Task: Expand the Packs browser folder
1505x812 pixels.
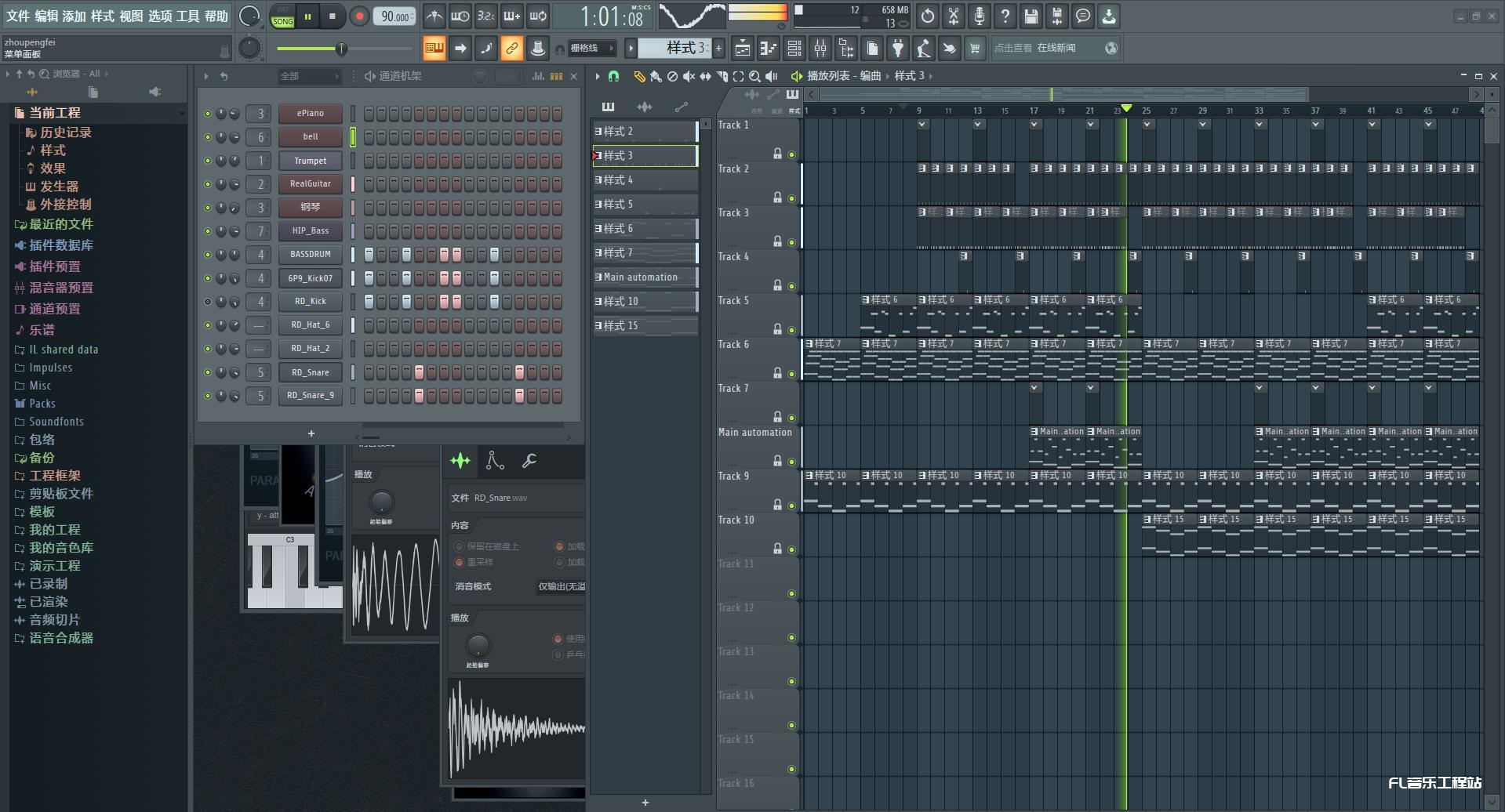Action: (42, 404)
